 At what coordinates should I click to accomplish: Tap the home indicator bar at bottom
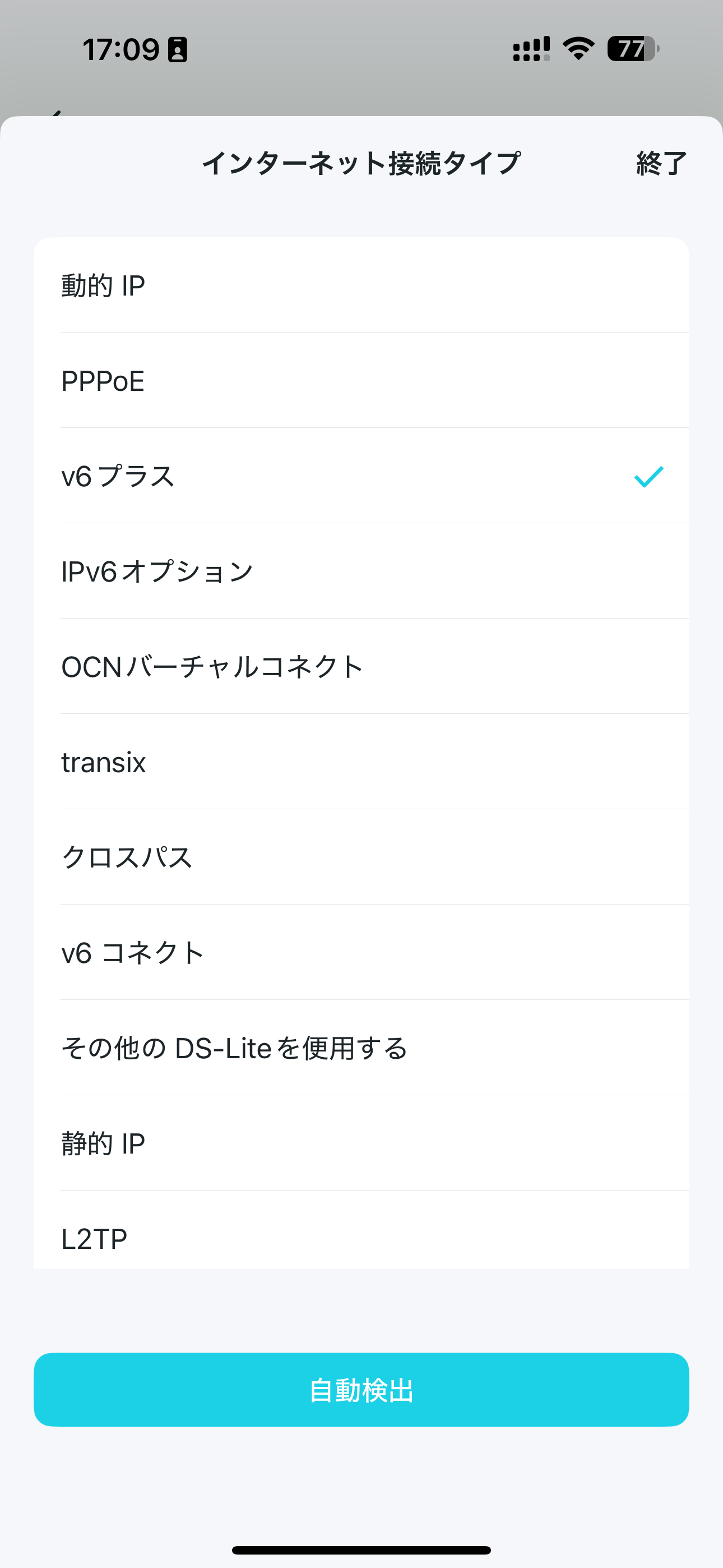pos(361,1549)
